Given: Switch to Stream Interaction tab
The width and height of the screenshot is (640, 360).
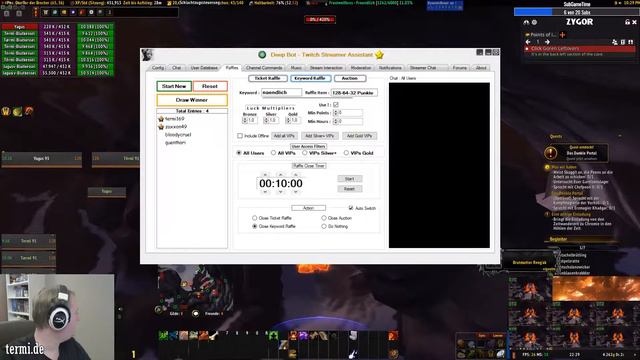Looking at the screenshot, I should click(x=326, y=68).
